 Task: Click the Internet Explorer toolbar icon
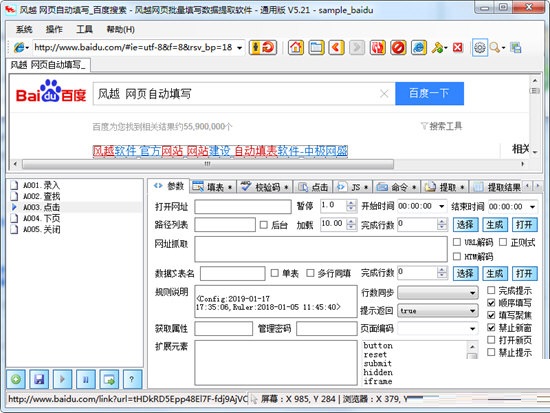pyautogui.click(x=419, y=47)
